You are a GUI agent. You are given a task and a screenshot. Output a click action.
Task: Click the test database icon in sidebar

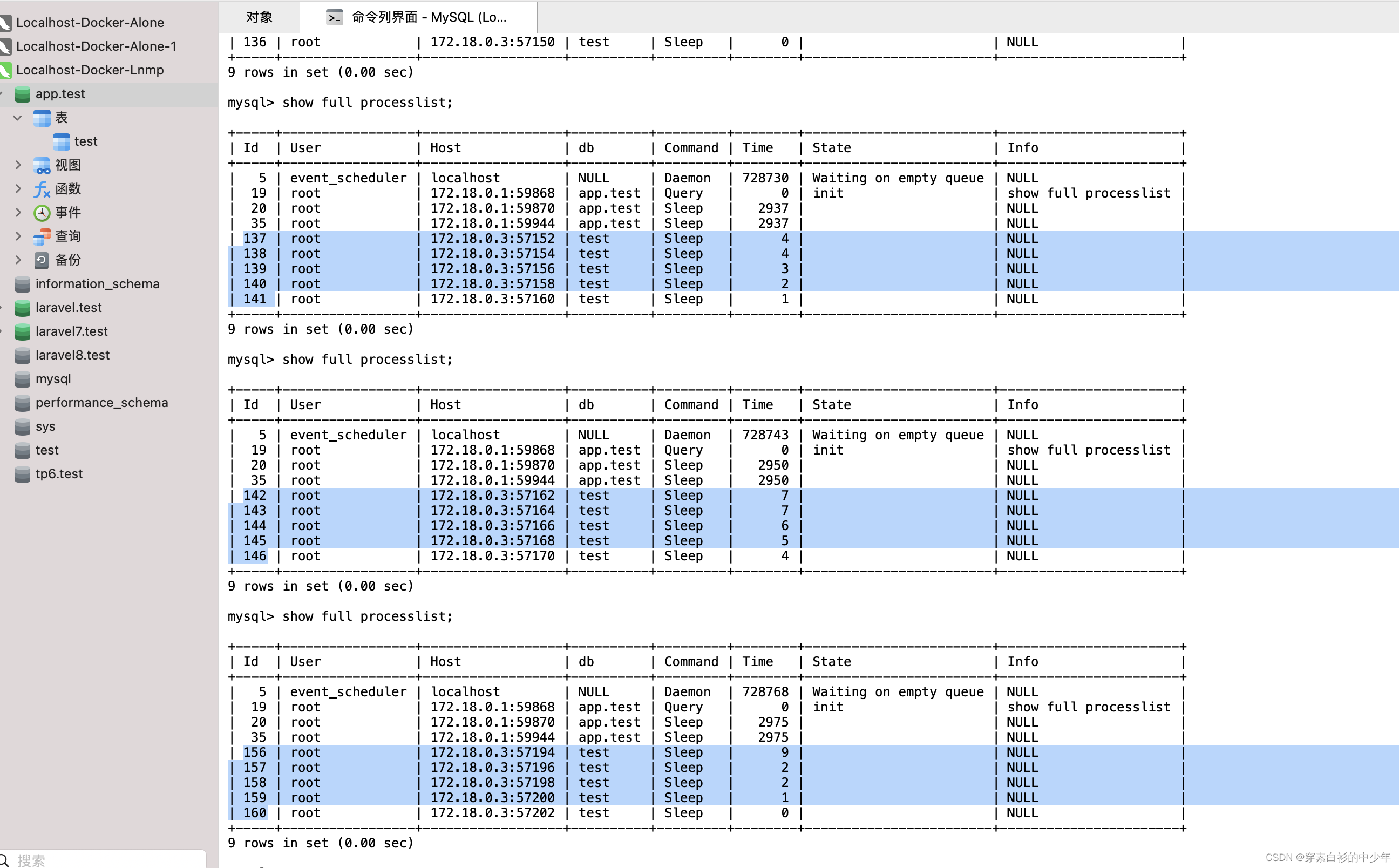(22, 450)
